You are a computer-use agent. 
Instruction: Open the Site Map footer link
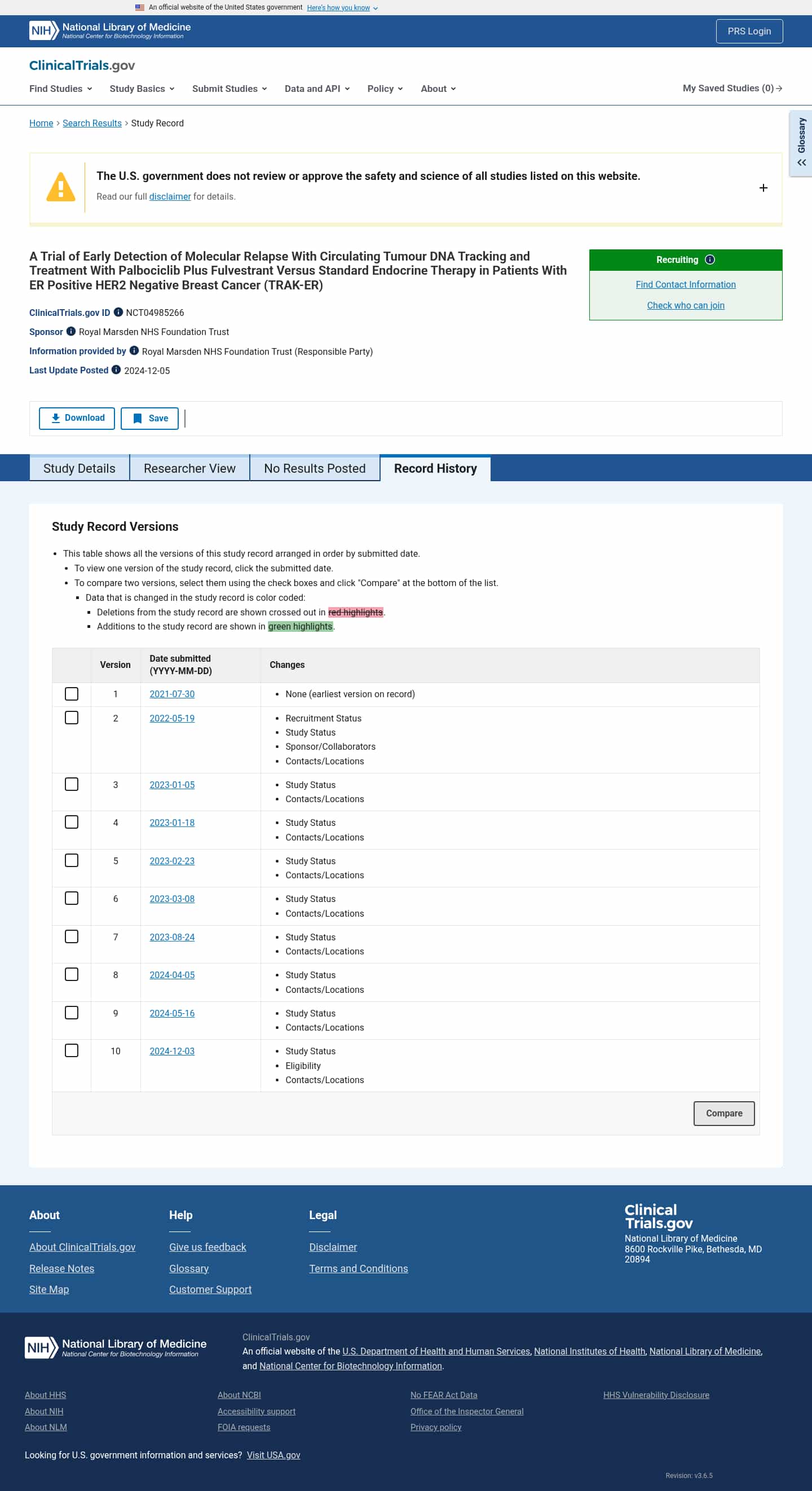coord(49,1290)
